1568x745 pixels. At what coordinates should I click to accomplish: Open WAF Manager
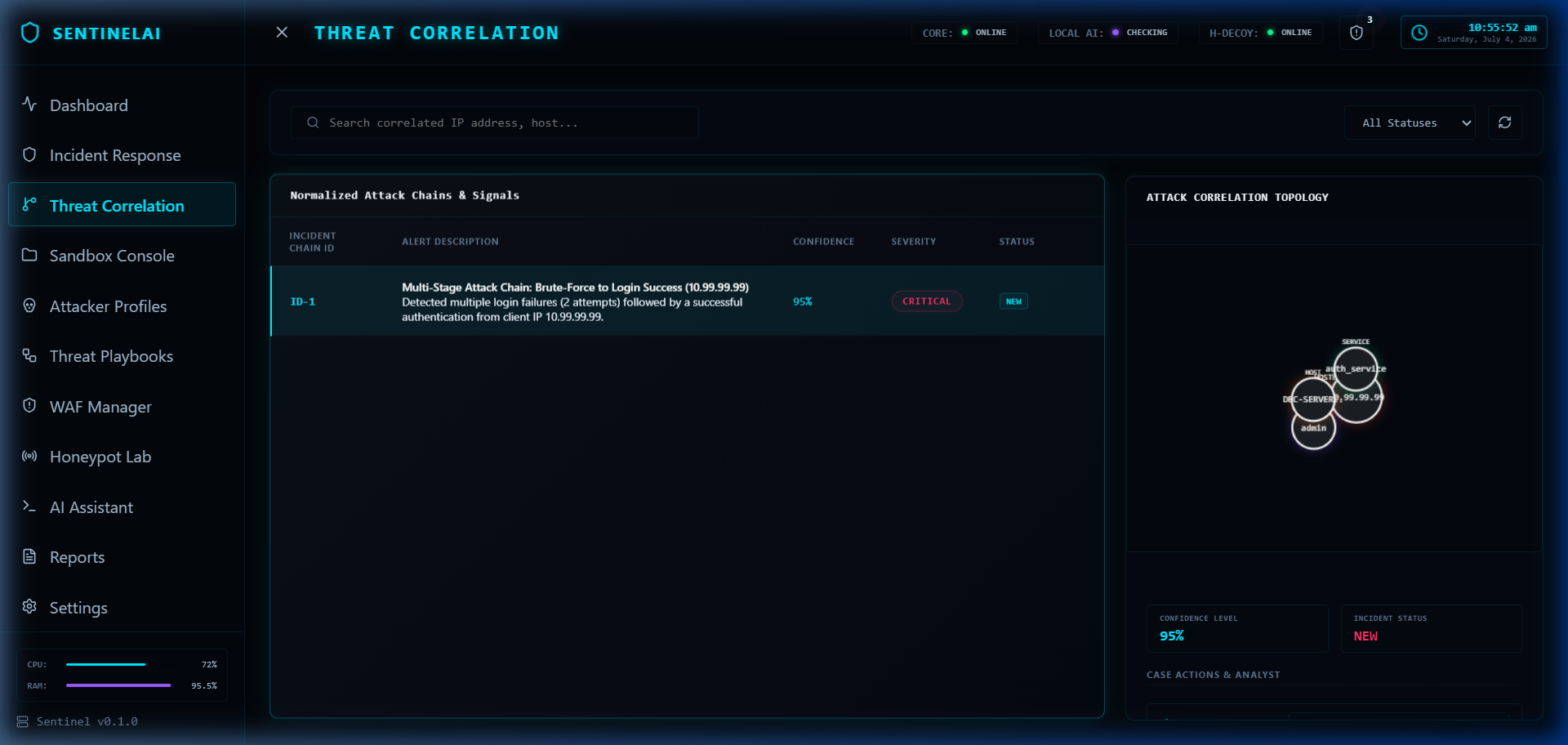(x=122, y=407)
